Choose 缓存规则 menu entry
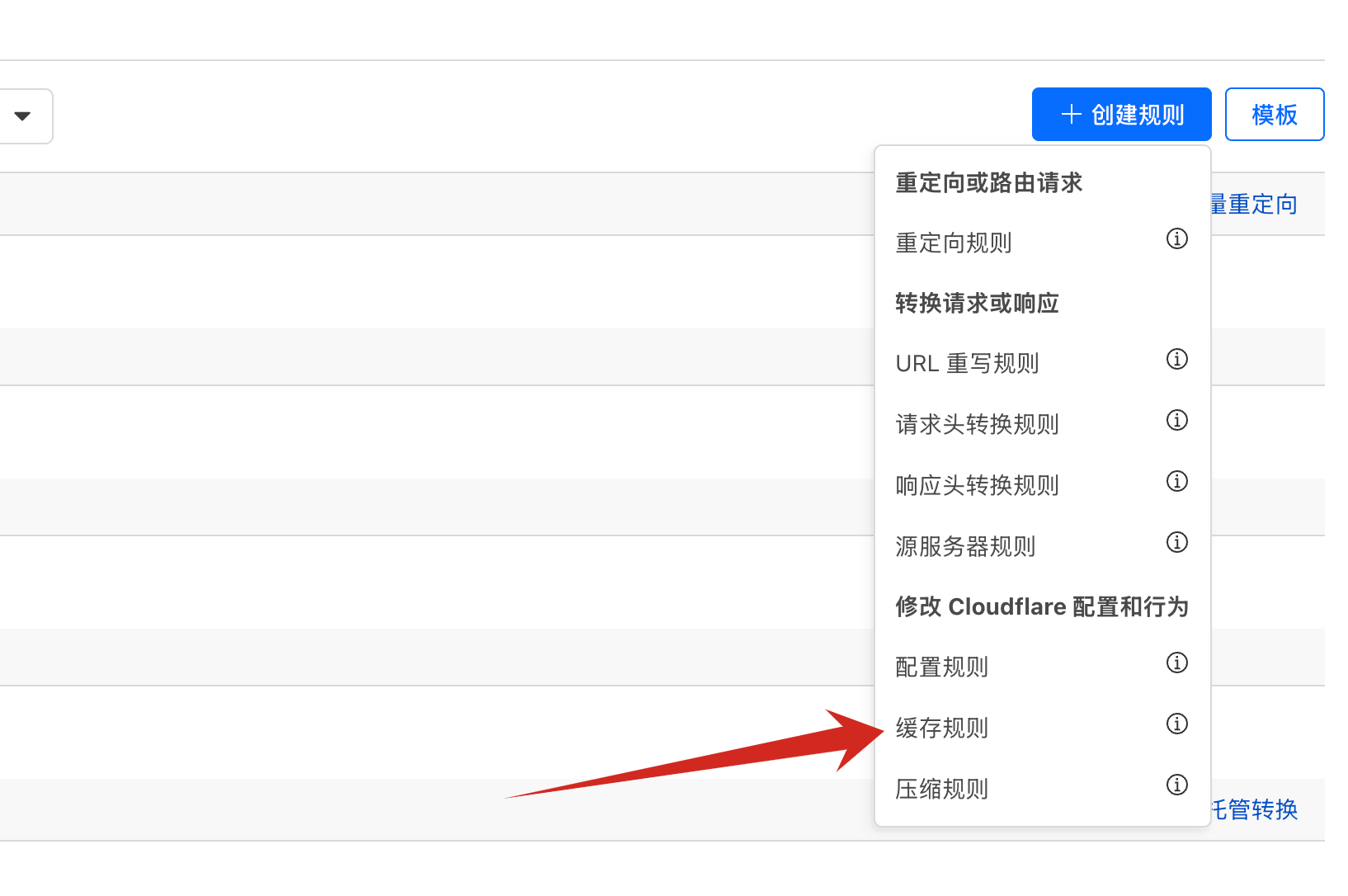1348x896 pixels. 942,729
